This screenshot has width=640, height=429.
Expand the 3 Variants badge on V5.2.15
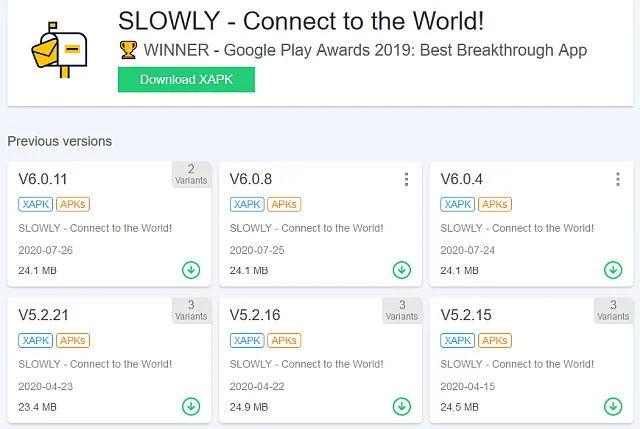point(613,311)
